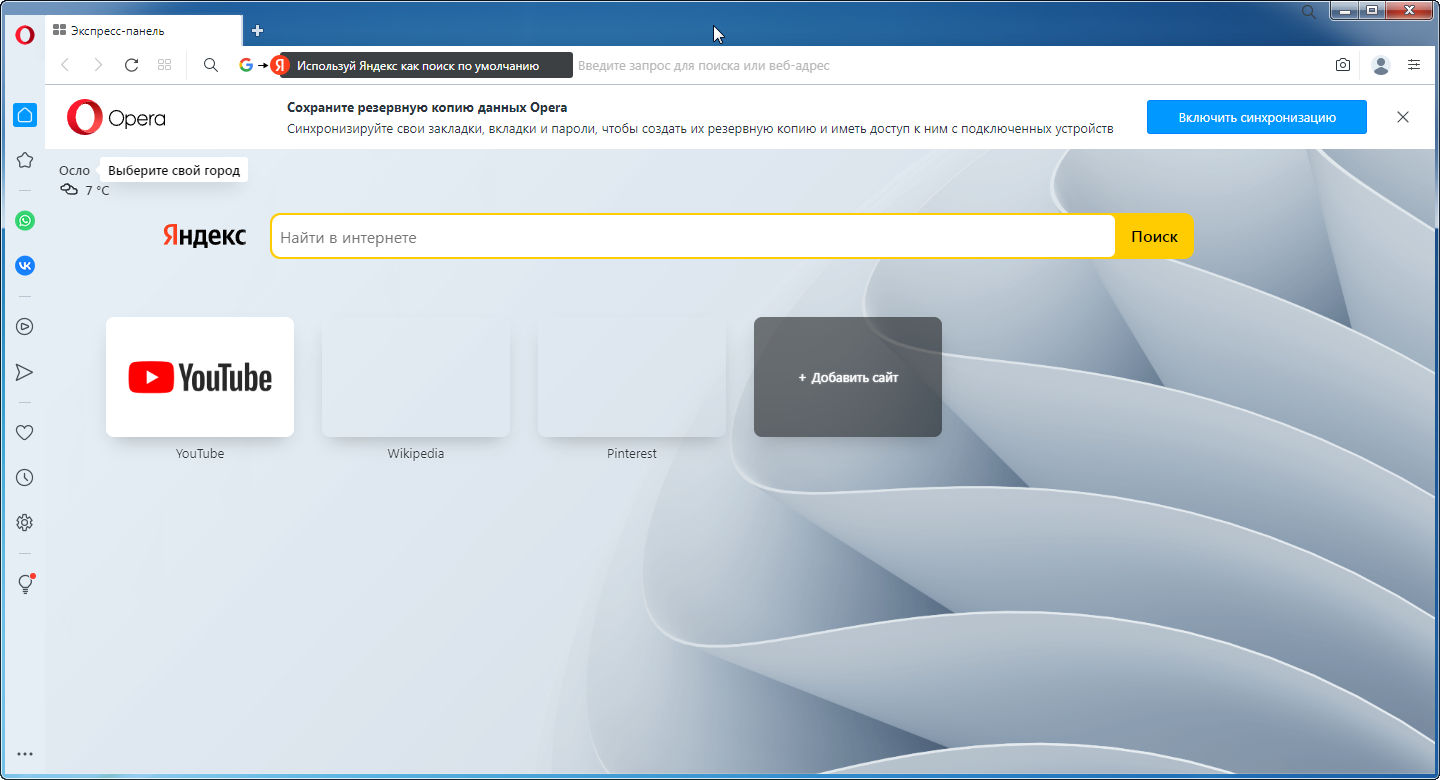Viewport: 1440px width, 780px height.
Task: Open the YouTube speed dial tile
Action: pyautogui.click(x=200, y=377)
